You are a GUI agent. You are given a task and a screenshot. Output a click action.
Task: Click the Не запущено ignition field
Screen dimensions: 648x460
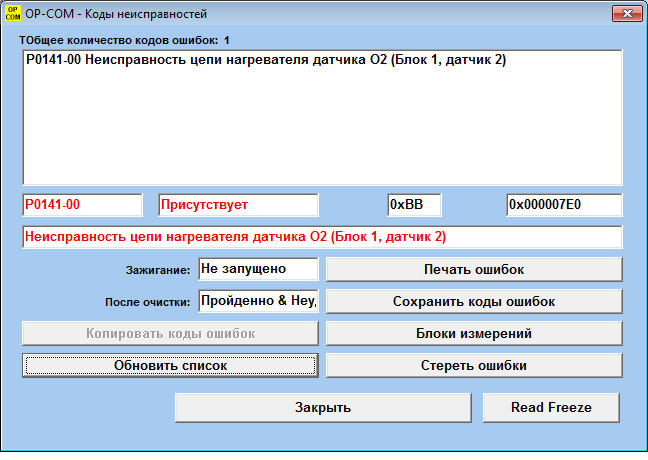click(x=258, y=269)
